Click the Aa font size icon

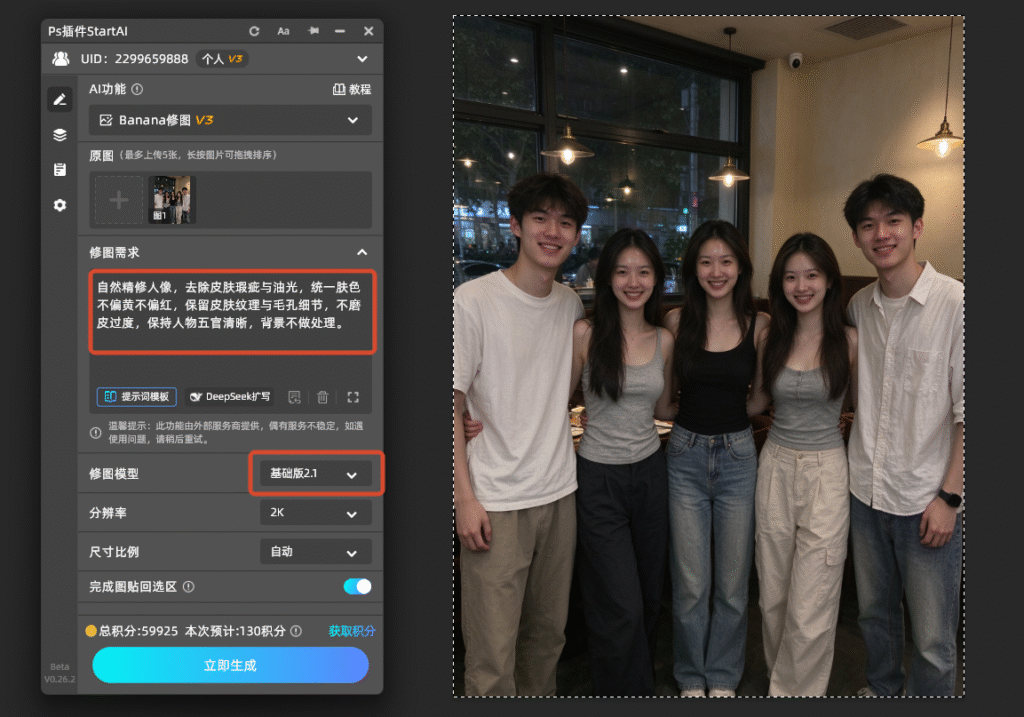[x=283, y=31]
